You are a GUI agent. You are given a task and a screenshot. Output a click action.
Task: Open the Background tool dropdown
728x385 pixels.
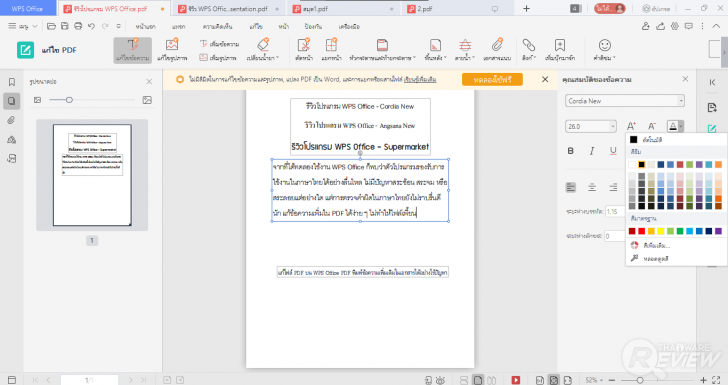click(435, 50)
